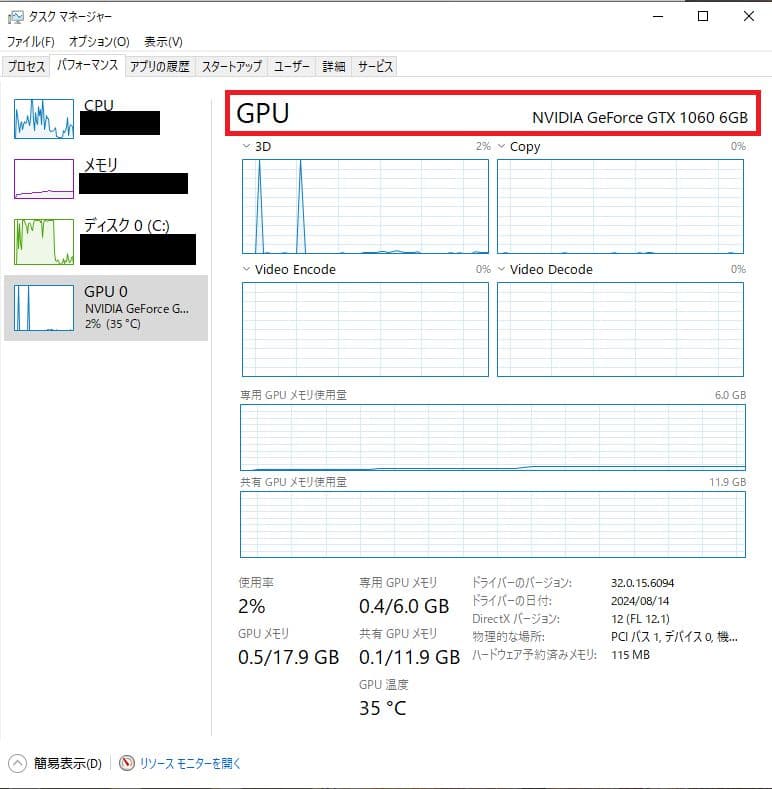Open the 3D engine dropdown chevron
Viewport: 772px width, 789px height.
[246, 146]
